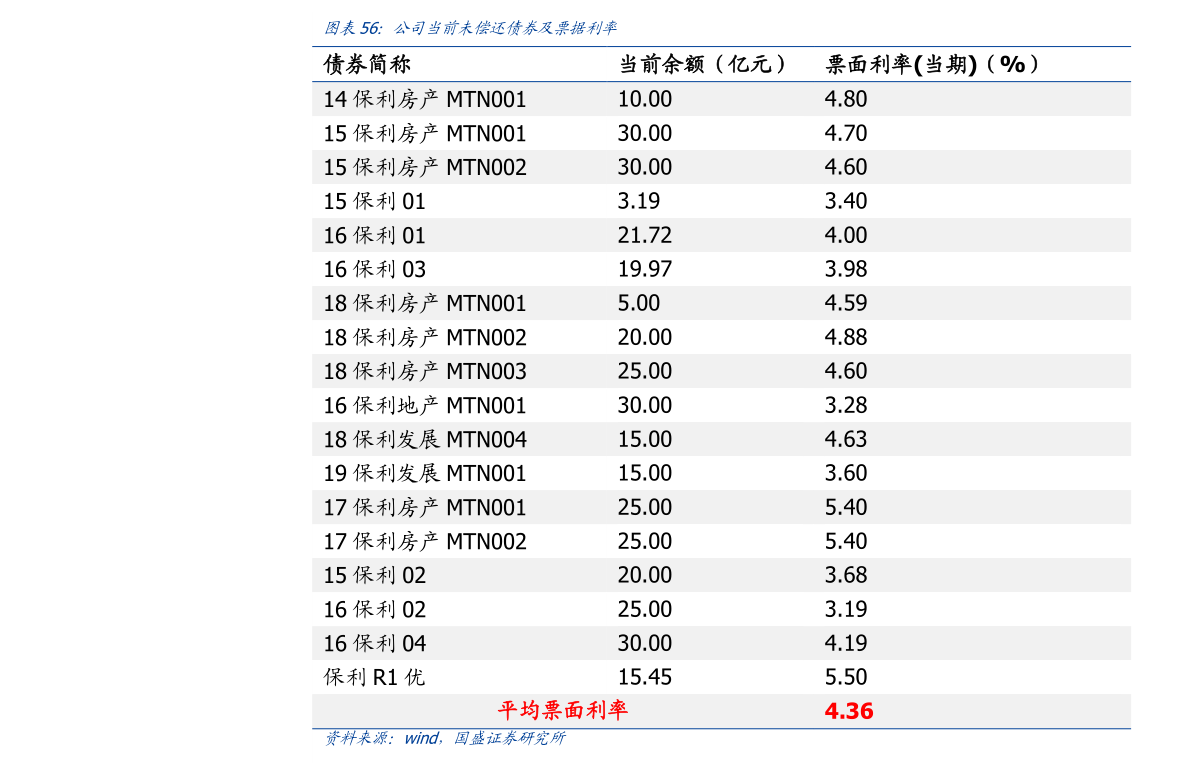1191x767 pixels.
Task: Select the red 平均票面利率 label
Action: tap(562, 711)
